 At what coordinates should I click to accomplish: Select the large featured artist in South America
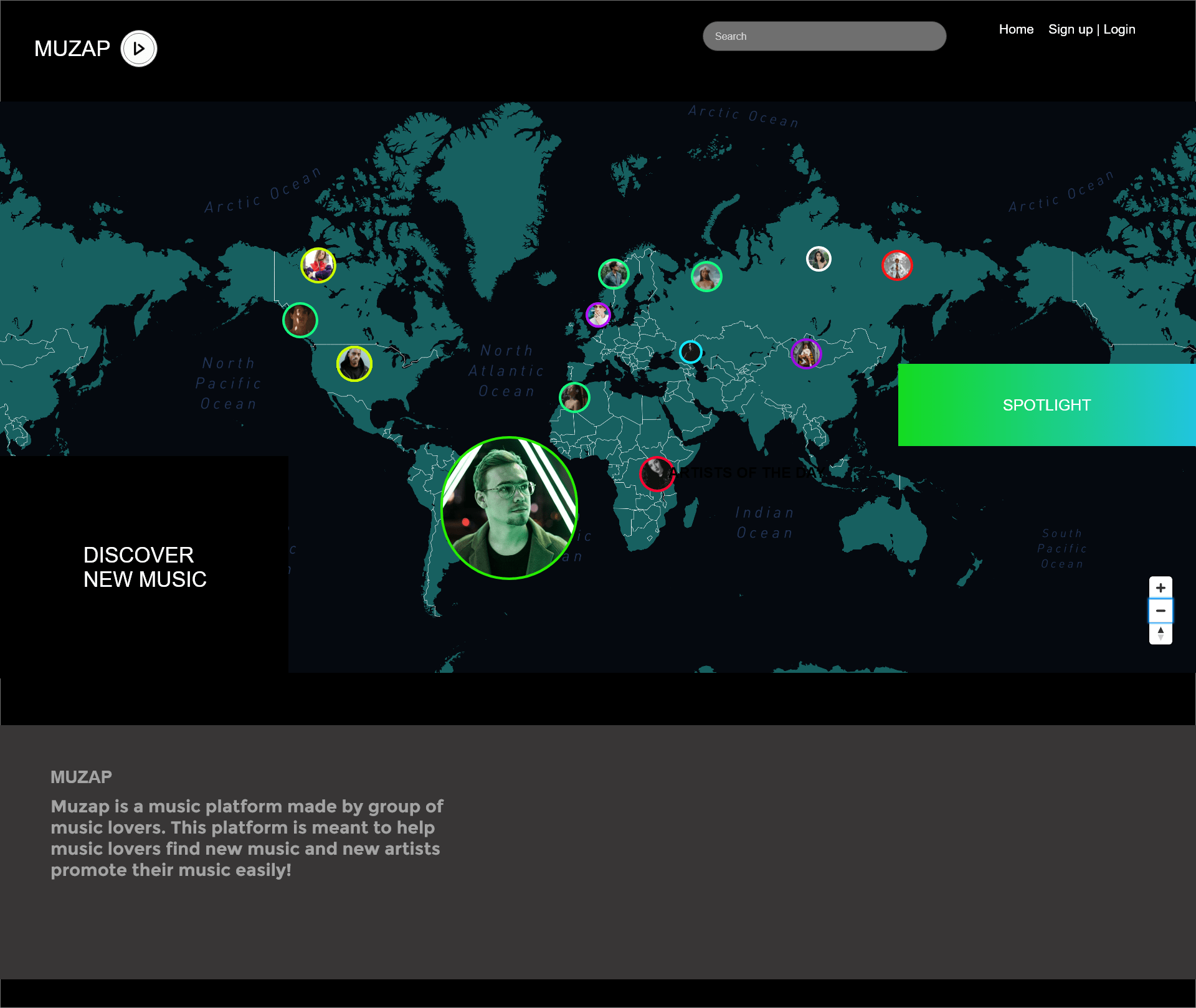509,508
